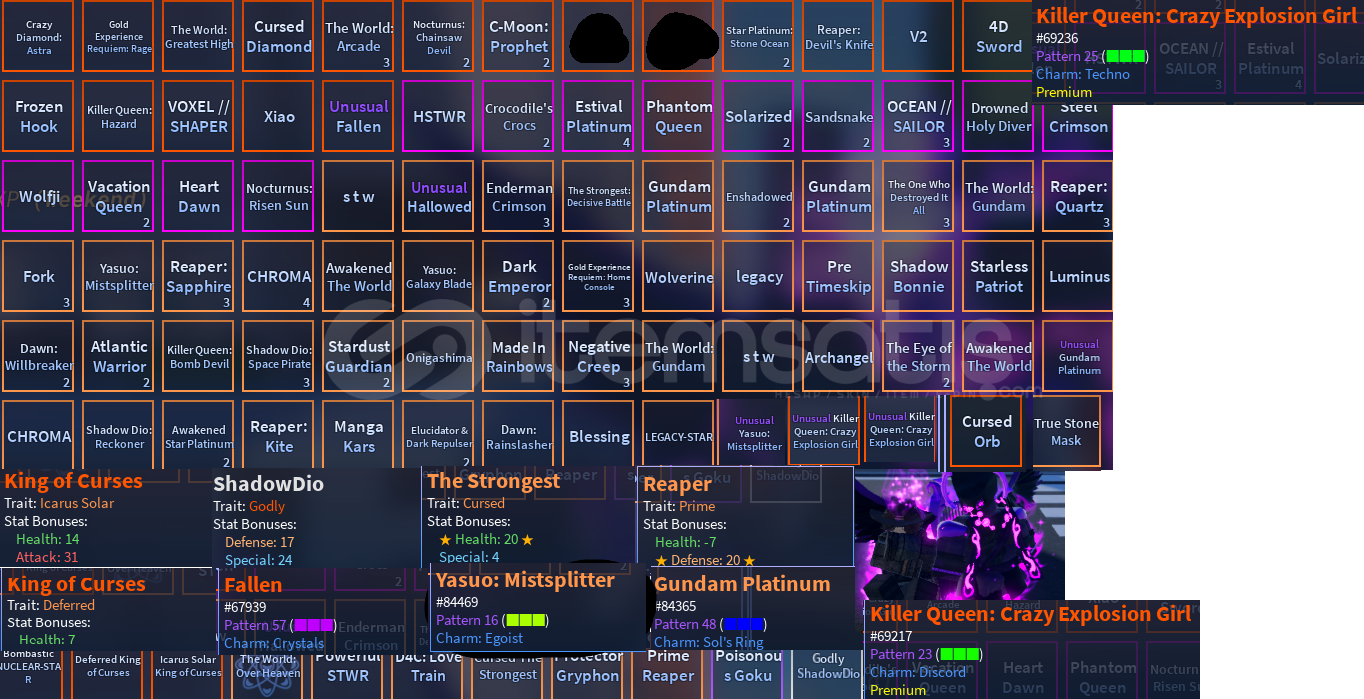Select the Steel Crimson slot

pyautogui.click(x=1078, y=127)
